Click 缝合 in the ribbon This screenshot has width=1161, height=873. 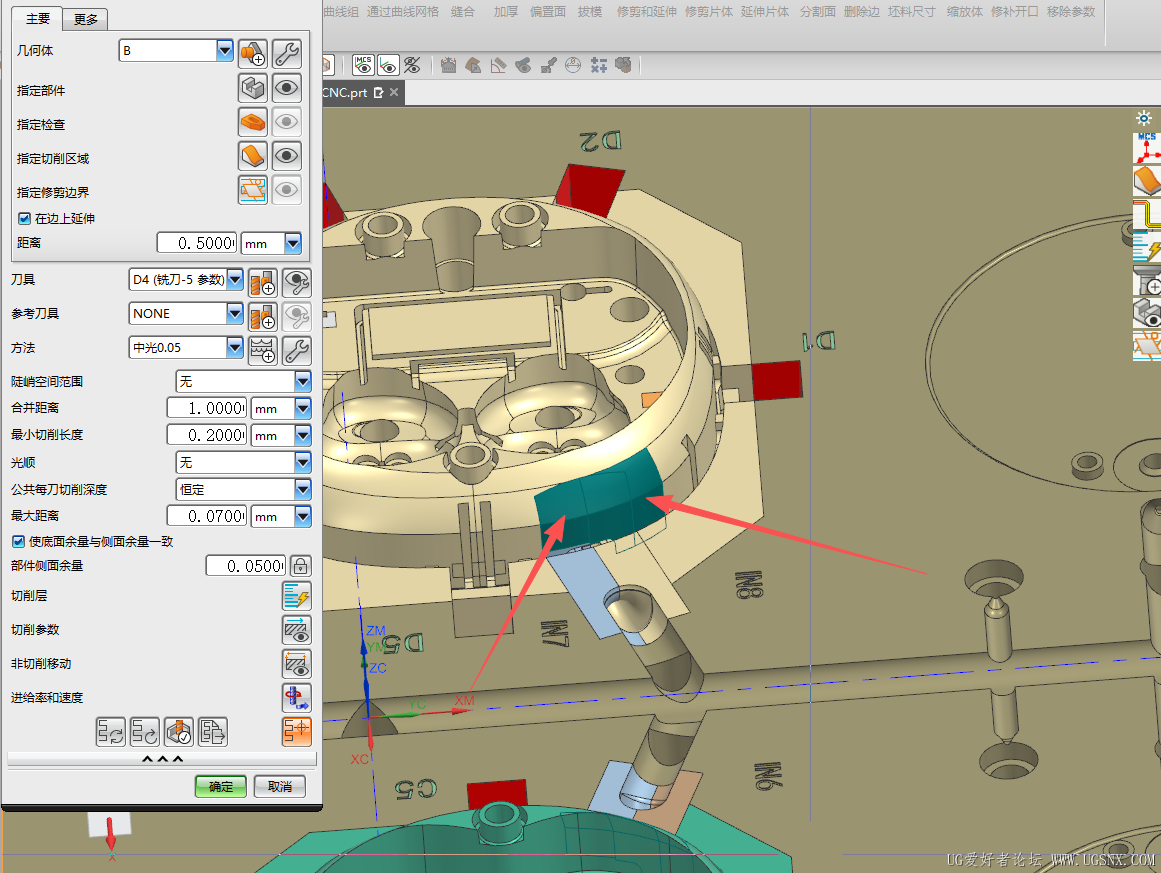[463, 12]
